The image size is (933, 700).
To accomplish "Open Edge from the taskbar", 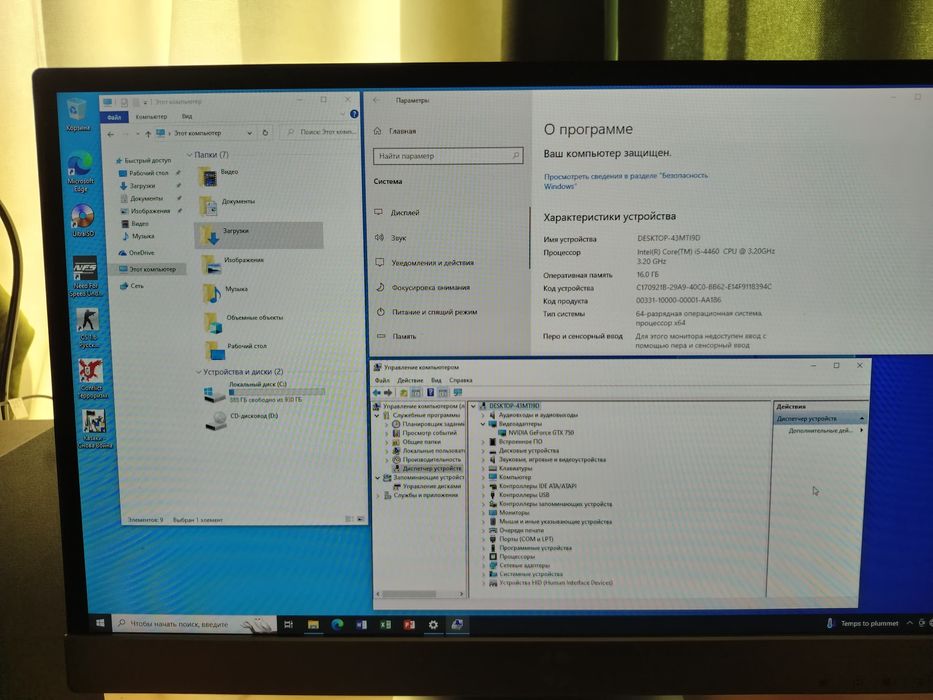I will pos(337,624).
